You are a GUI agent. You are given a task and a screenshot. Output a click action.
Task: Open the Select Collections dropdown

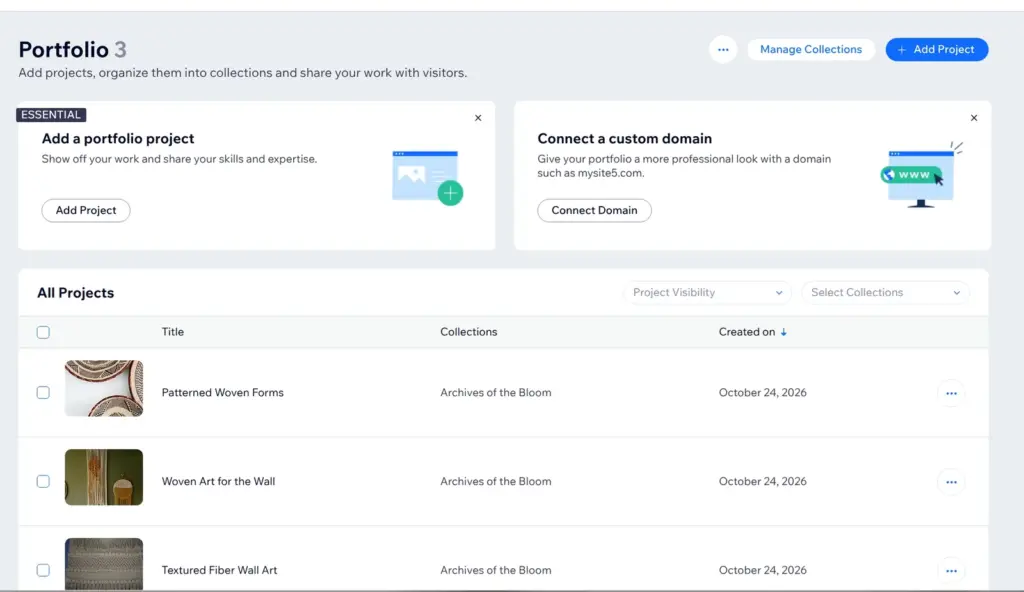point(885,293)
